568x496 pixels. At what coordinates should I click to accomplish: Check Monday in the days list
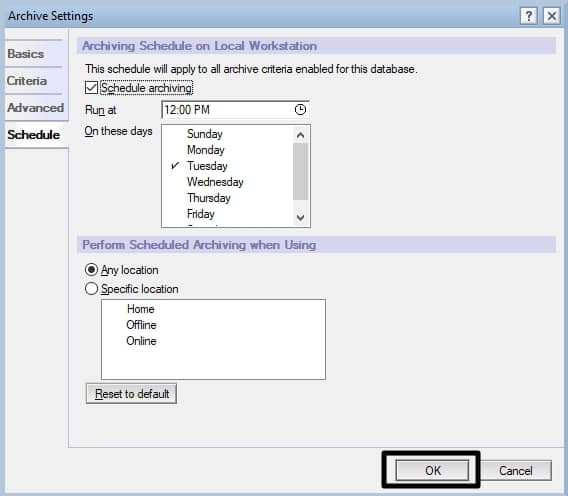pos(205,150)
